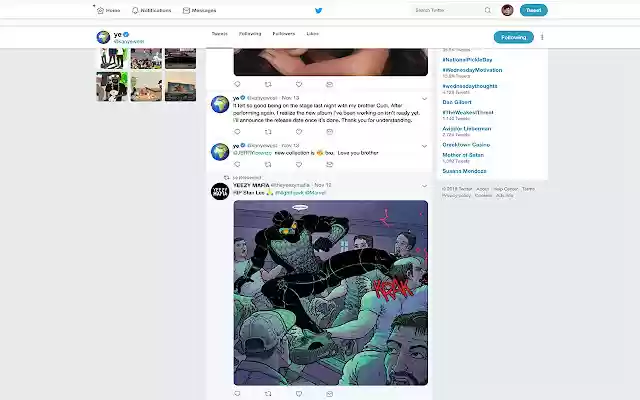
Task: Click the YEEZY MAFIA account name
Action: [x=251, y=185]
